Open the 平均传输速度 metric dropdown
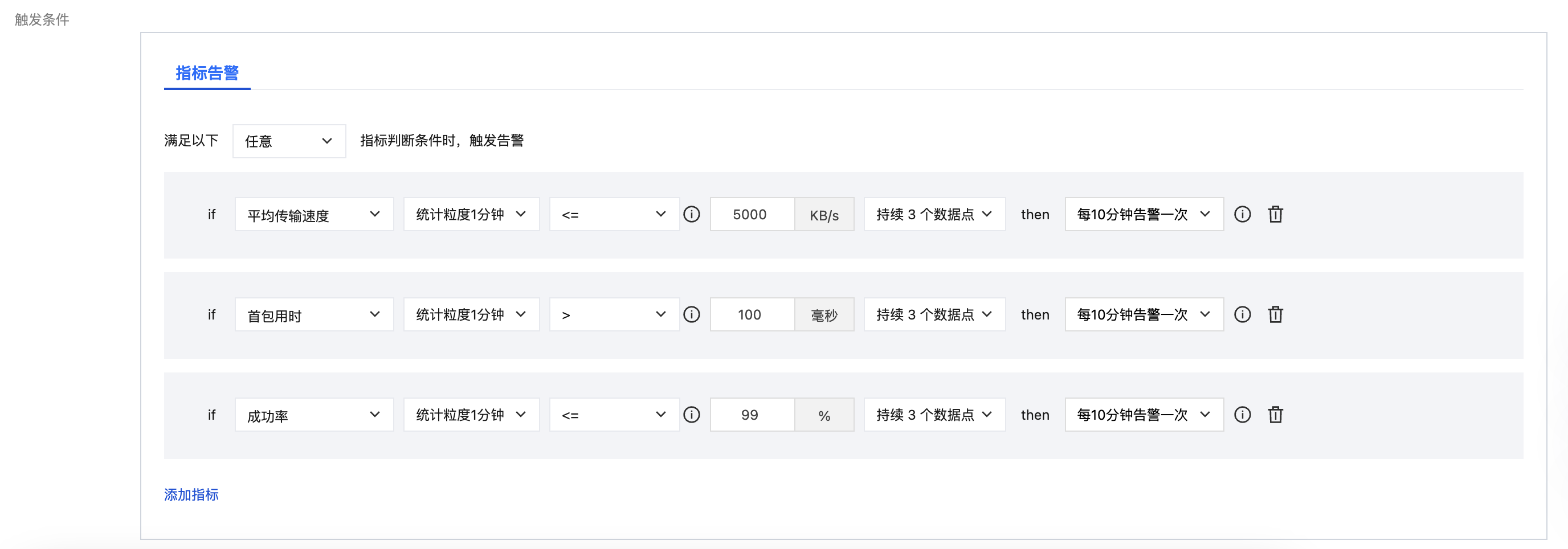 [314, 214]
